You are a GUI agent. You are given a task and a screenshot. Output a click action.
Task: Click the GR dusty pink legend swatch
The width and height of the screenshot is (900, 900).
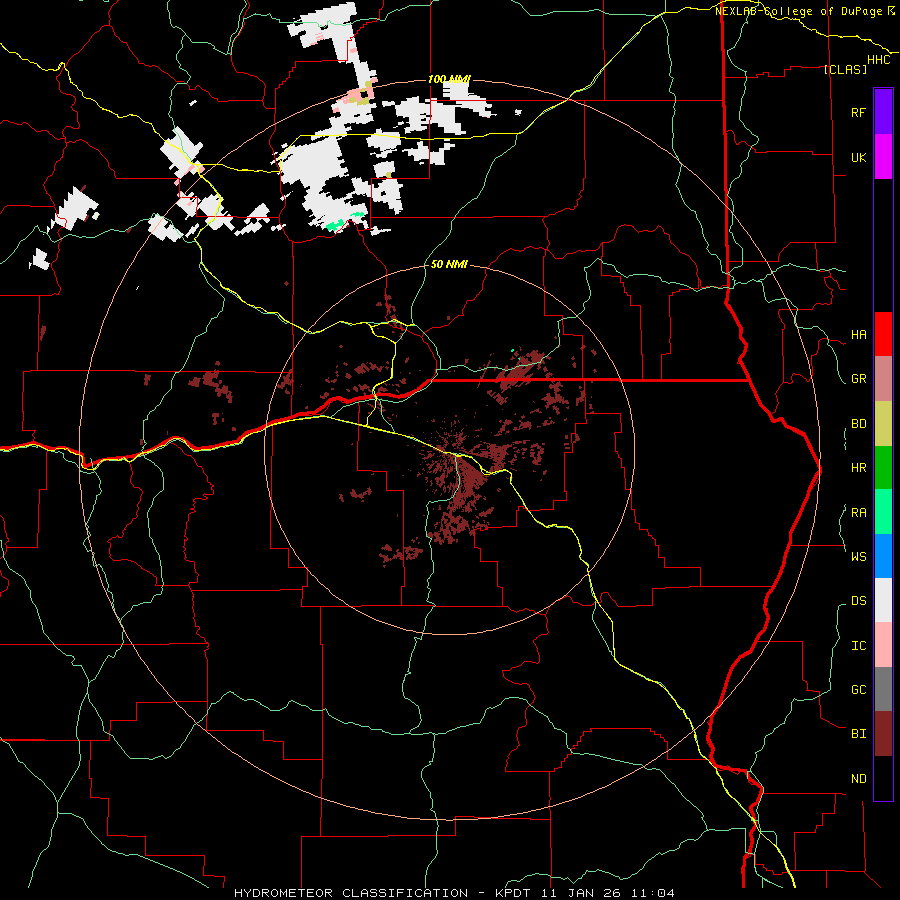[x=883, y=379]
